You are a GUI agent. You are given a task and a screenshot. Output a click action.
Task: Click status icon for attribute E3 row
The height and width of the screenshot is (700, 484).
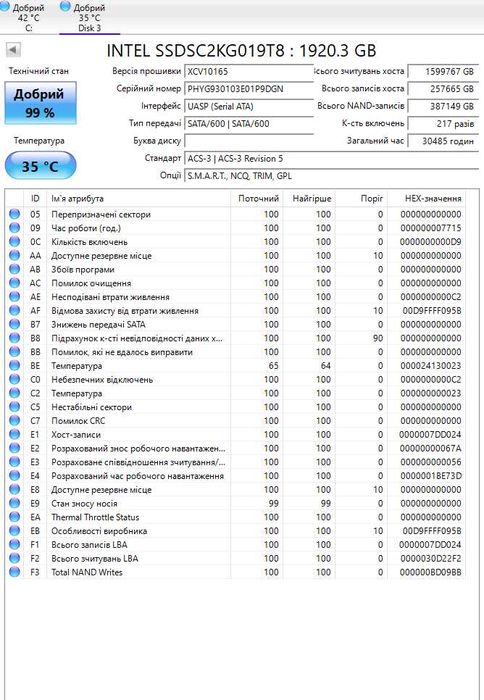point(15,462)
